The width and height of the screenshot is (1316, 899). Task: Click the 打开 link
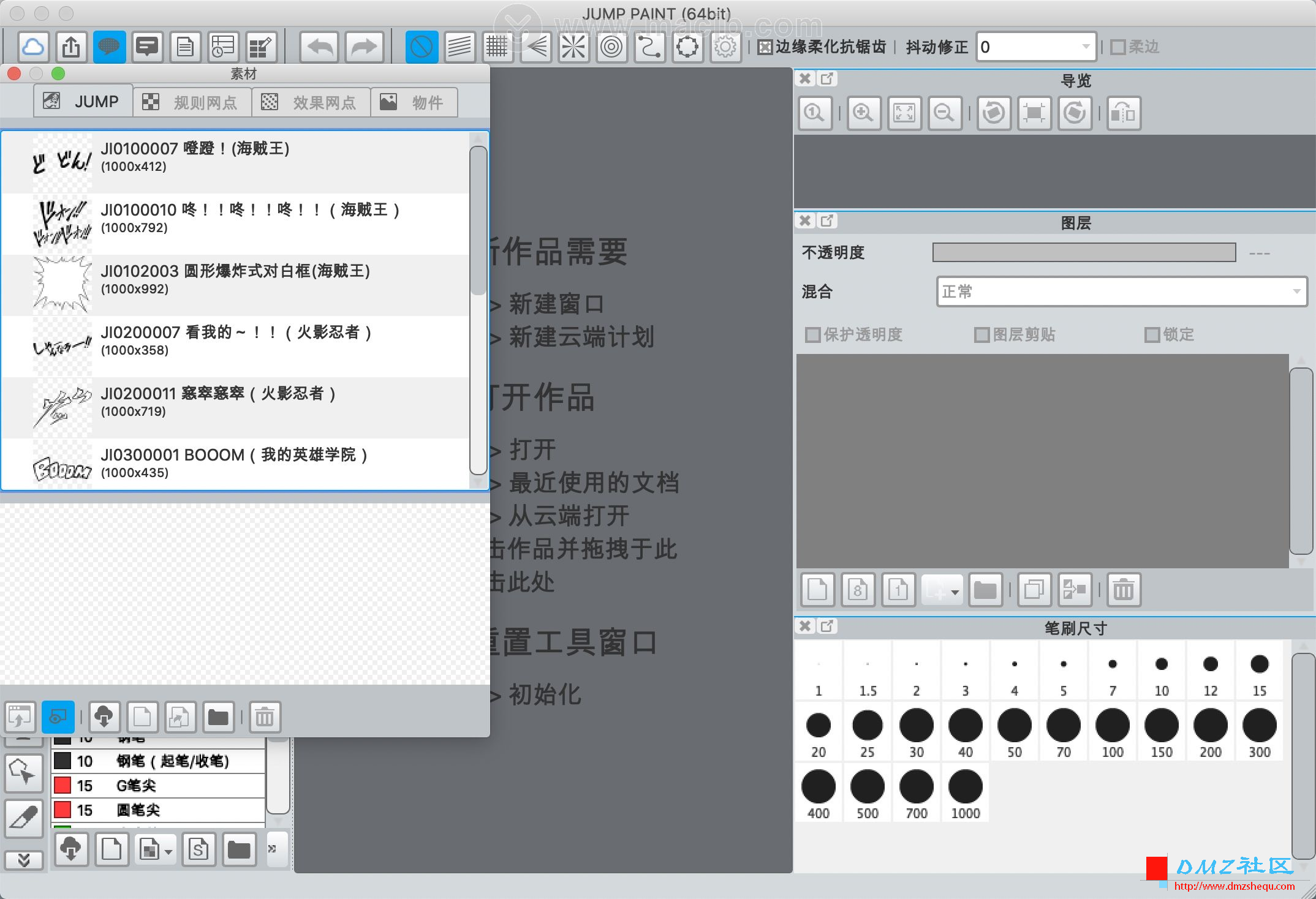point(532,449)
